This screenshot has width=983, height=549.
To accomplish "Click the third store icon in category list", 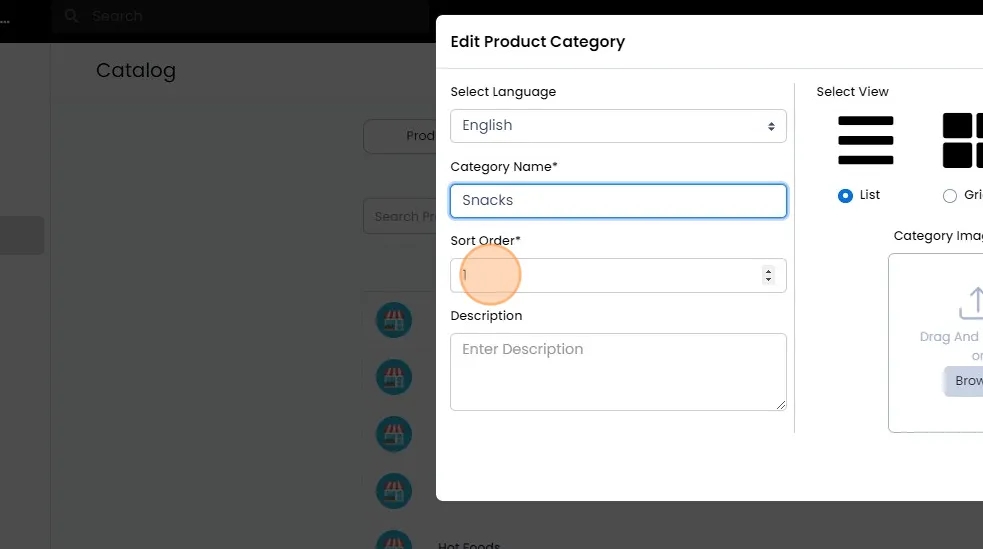I will pos(394,434).
